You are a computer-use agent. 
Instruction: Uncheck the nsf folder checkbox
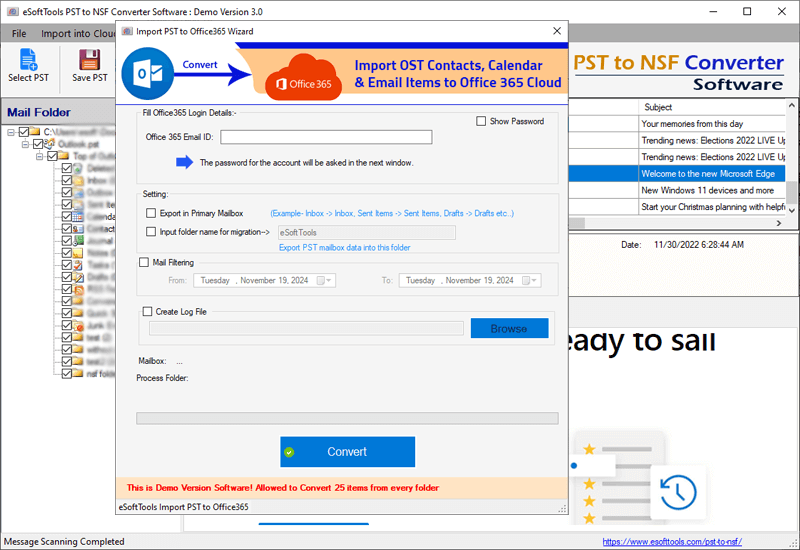pyautogui.click(x=66, y=373)
